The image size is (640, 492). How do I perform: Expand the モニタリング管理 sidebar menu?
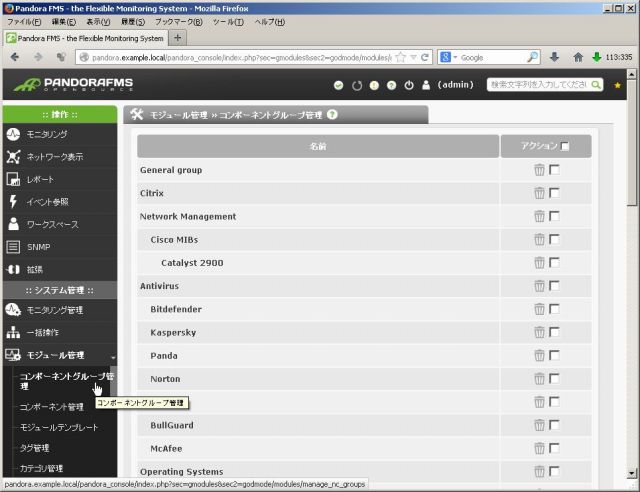point(60,310)
